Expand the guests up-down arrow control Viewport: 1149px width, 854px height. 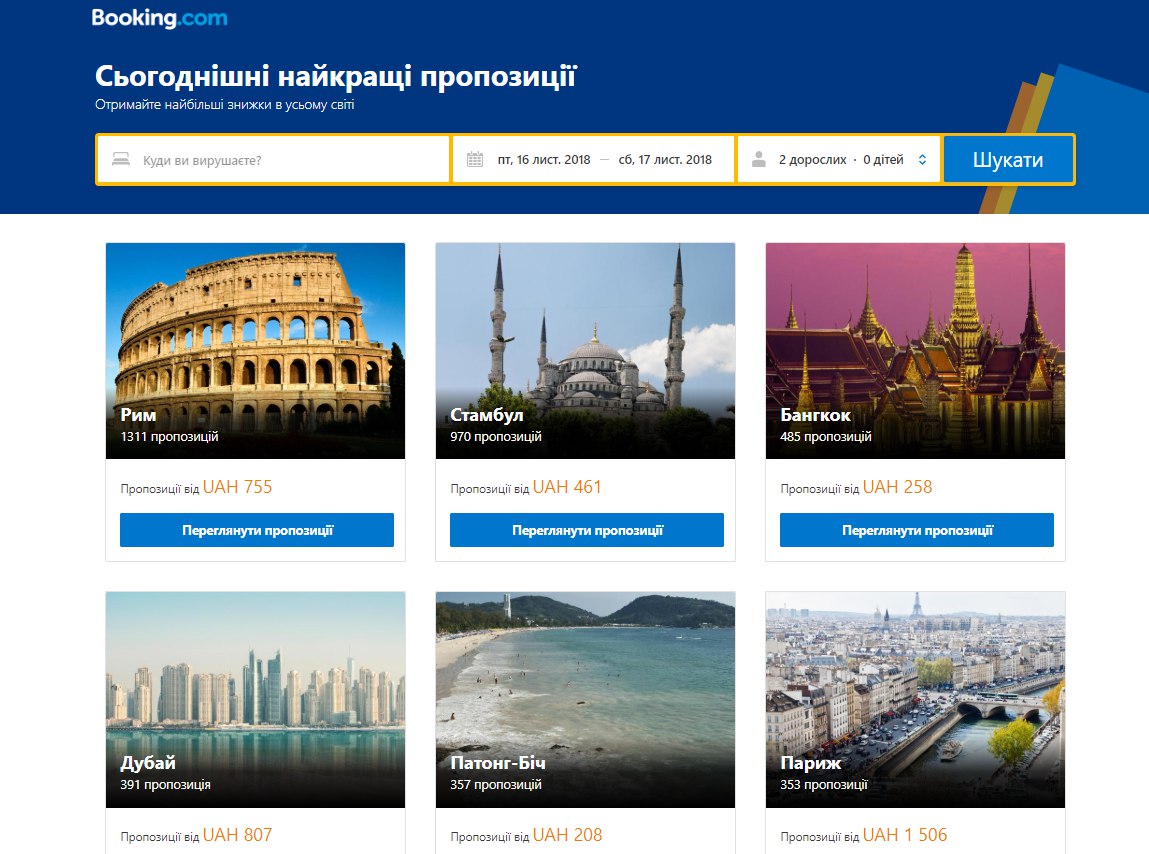click(x=923, y=160)
